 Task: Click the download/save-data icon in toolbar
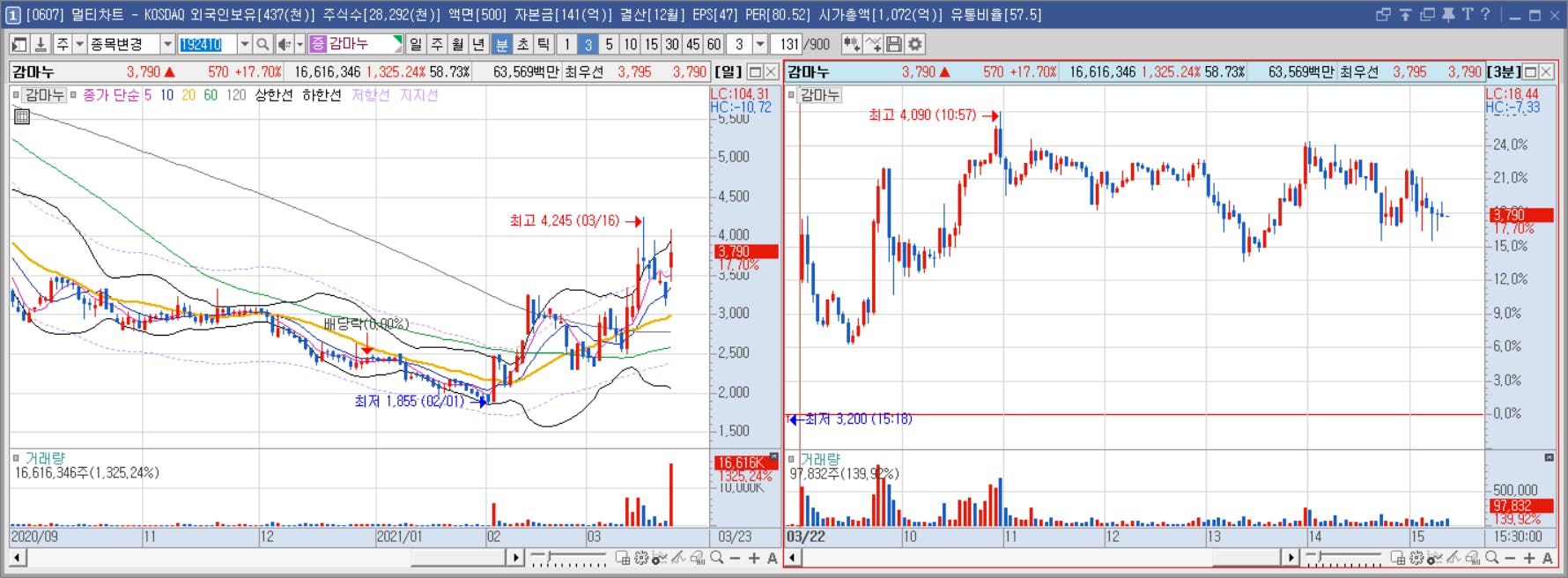point(41,44)
